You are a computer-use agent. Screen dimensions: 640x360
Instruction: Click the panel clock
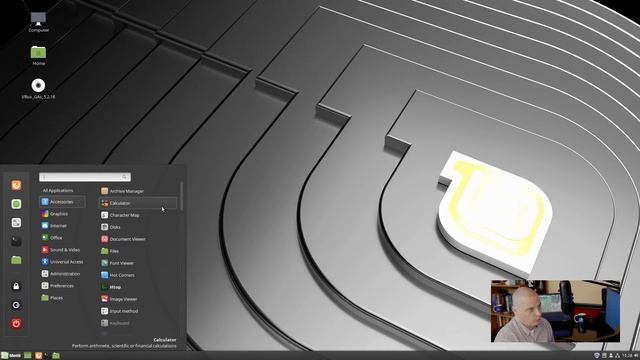click(628, 356)
